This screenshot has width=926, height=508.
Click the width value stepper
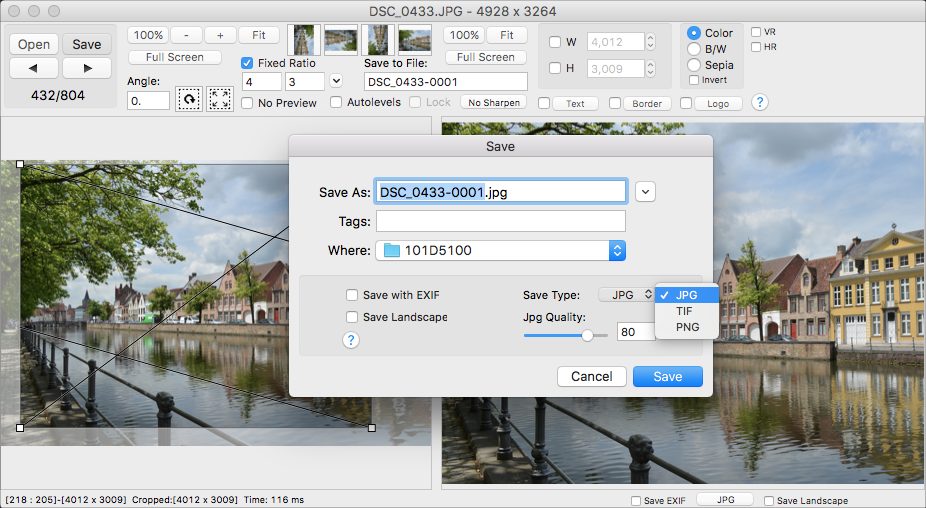(x=650, y=42)
